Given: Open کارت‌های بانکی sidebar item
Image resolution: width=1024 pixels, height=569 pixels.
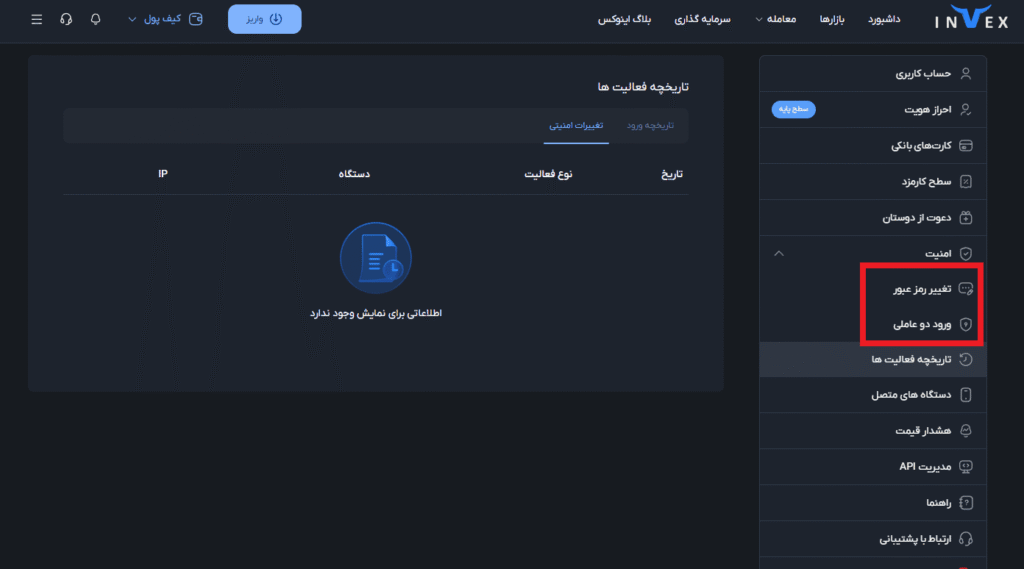Looking at the screenshot, I should click(x=872, y=145).
